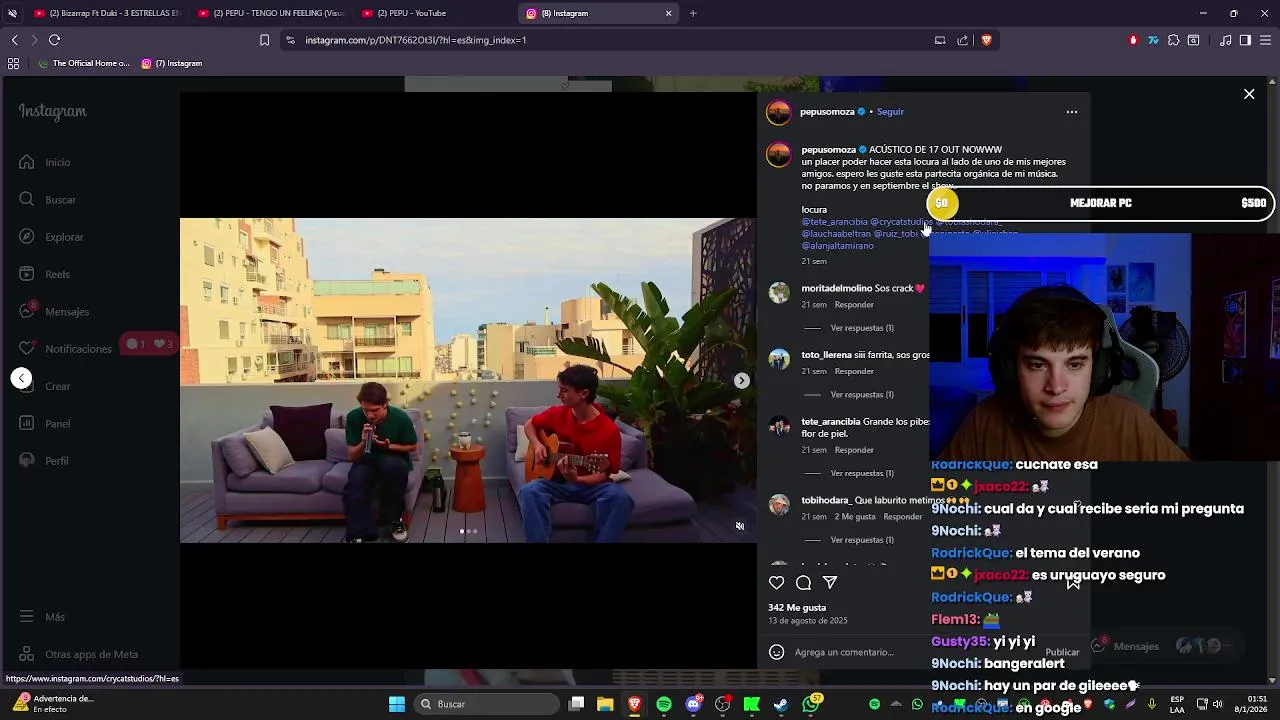Go to Instagram Inicio in sidebar
This screenshot has height=720, width=1280.
click(x=45, y=162)
